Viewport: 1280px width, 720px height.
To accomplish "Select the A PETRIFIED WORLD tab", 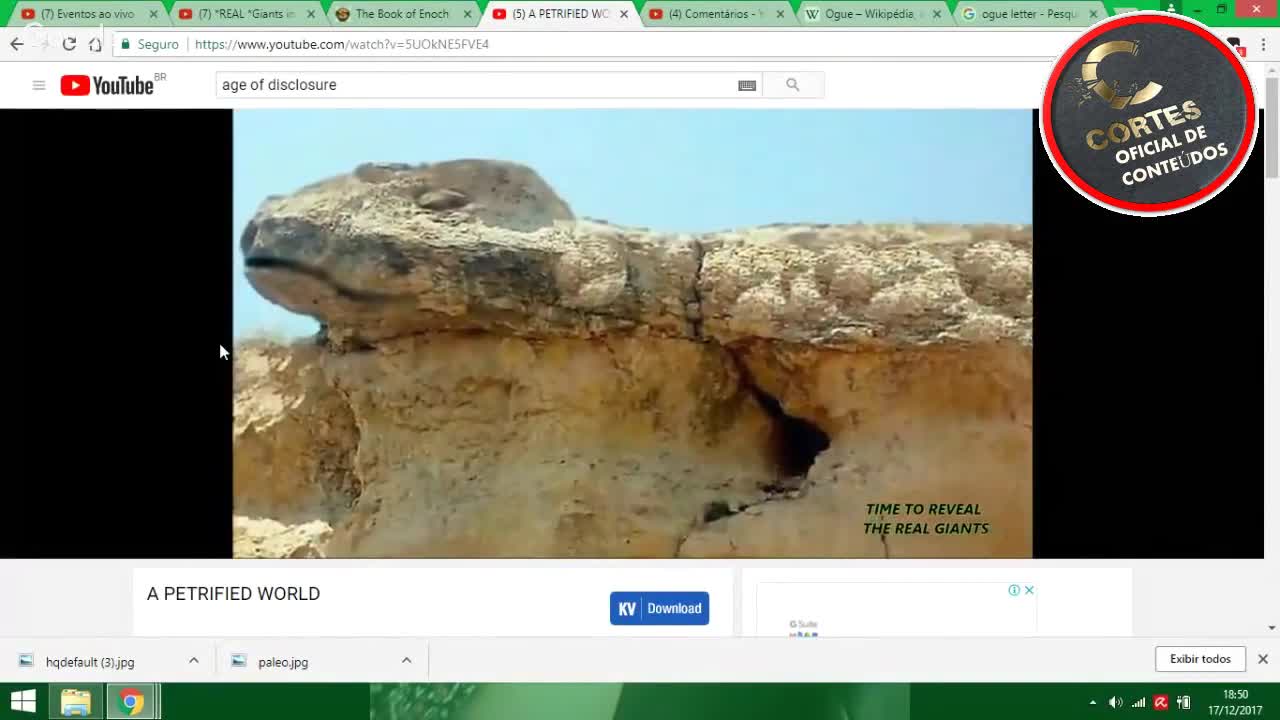I will tap(557, 14).
